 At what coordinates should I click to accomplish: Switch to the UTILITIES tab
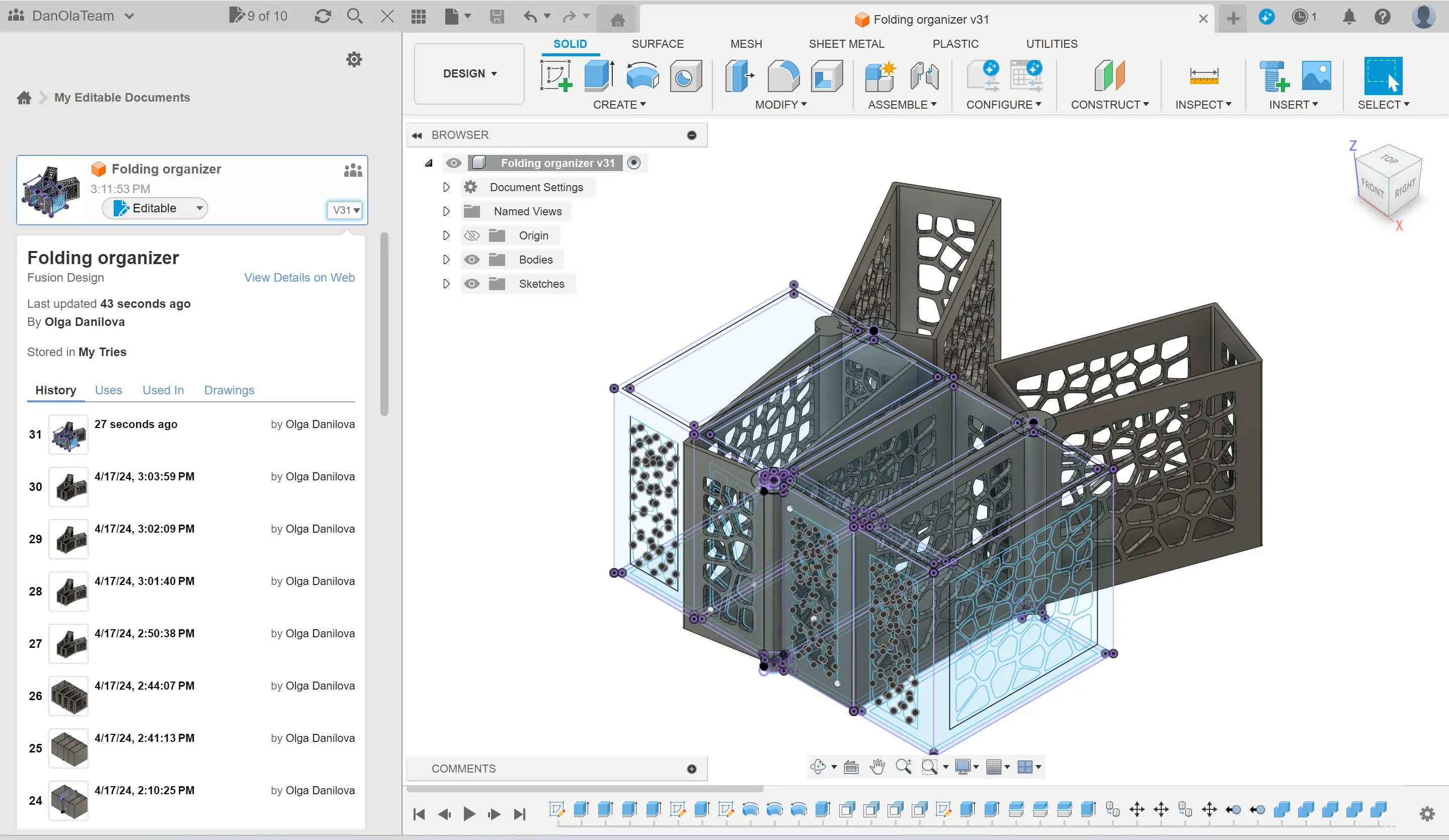(x=1052, y=44)
